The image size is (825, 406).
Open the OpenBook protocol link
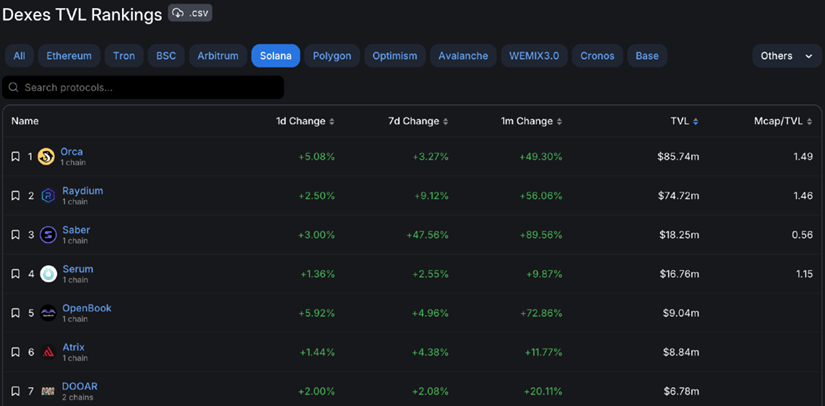click(x=87, y=308)
